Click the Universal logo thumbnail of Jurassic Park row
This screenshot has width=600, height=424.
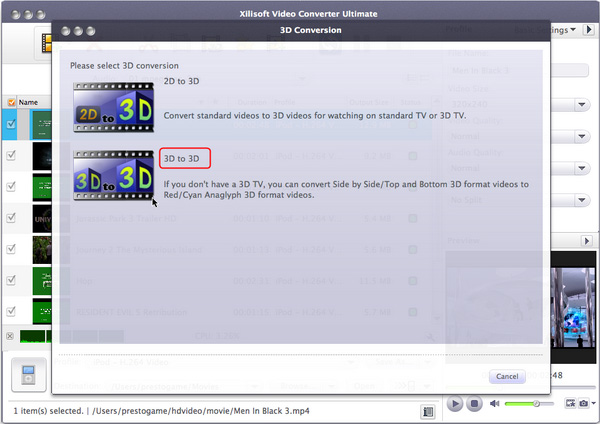tap(42, 219)
